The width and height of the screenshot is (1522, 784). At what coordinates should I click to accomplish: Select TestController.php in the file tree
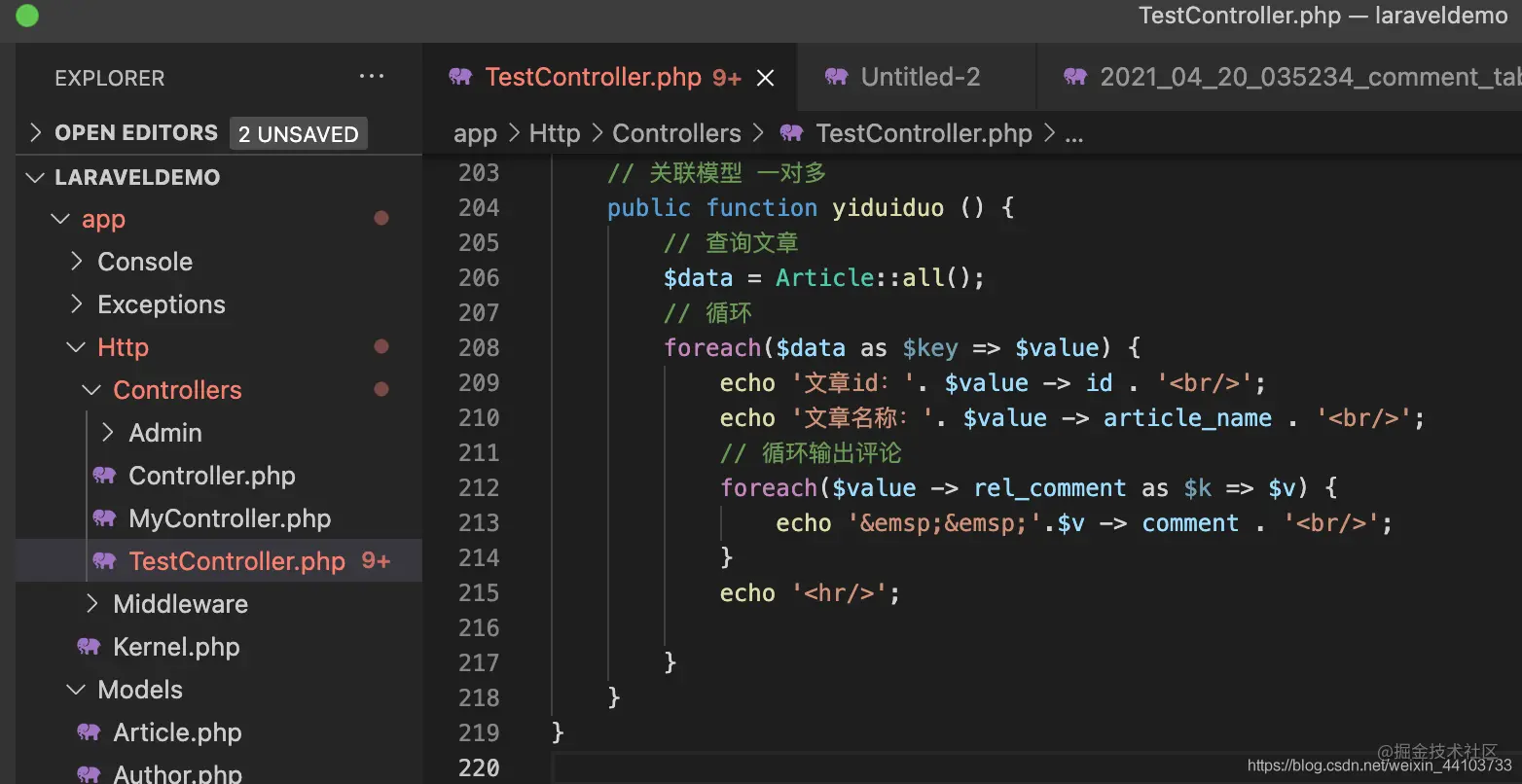(219, 561)
